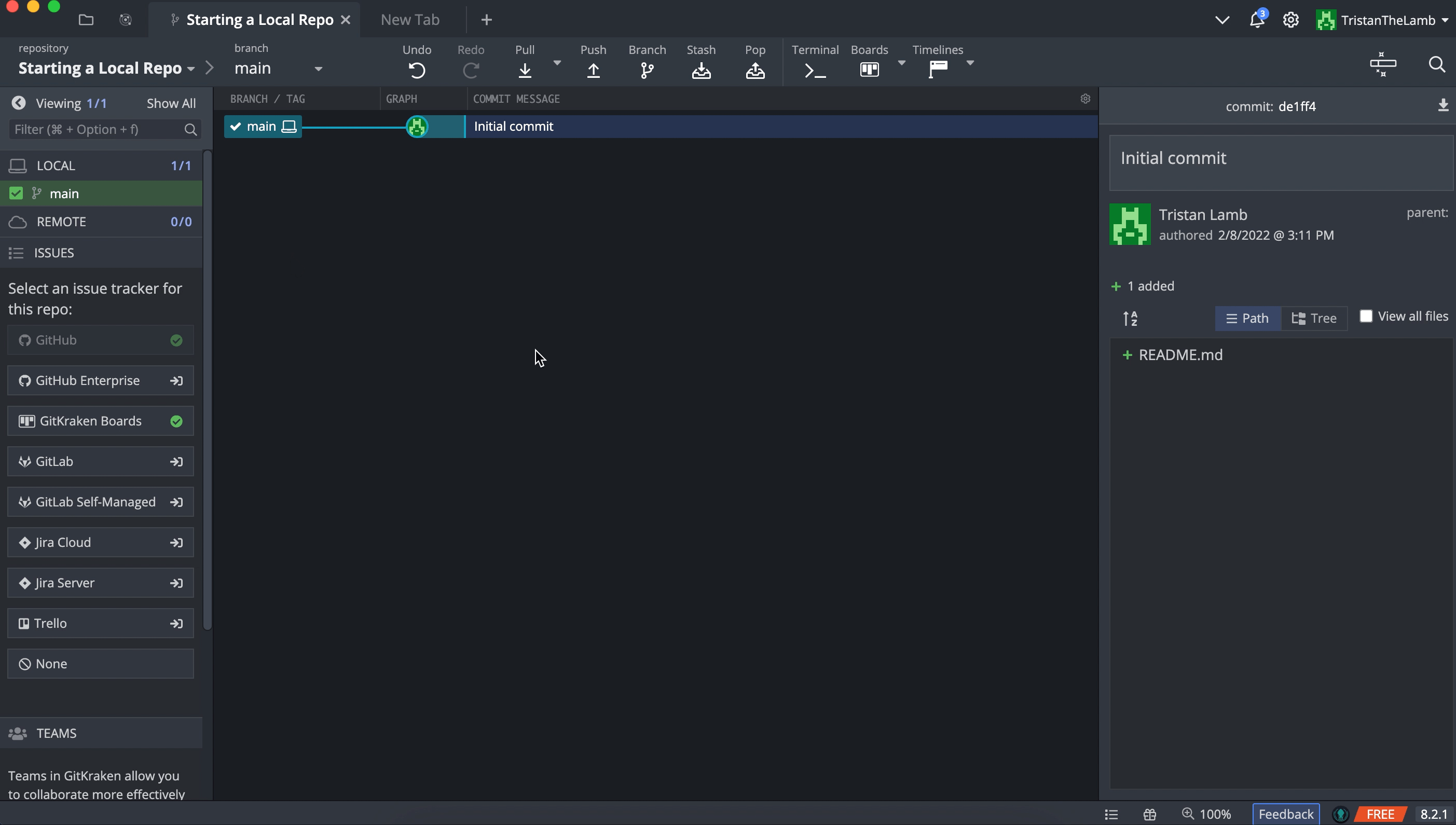Pull changes with the Pull icon
The width and height of the screenshot is (1456, 825).
pyautogui.click(x=525, y=71)
